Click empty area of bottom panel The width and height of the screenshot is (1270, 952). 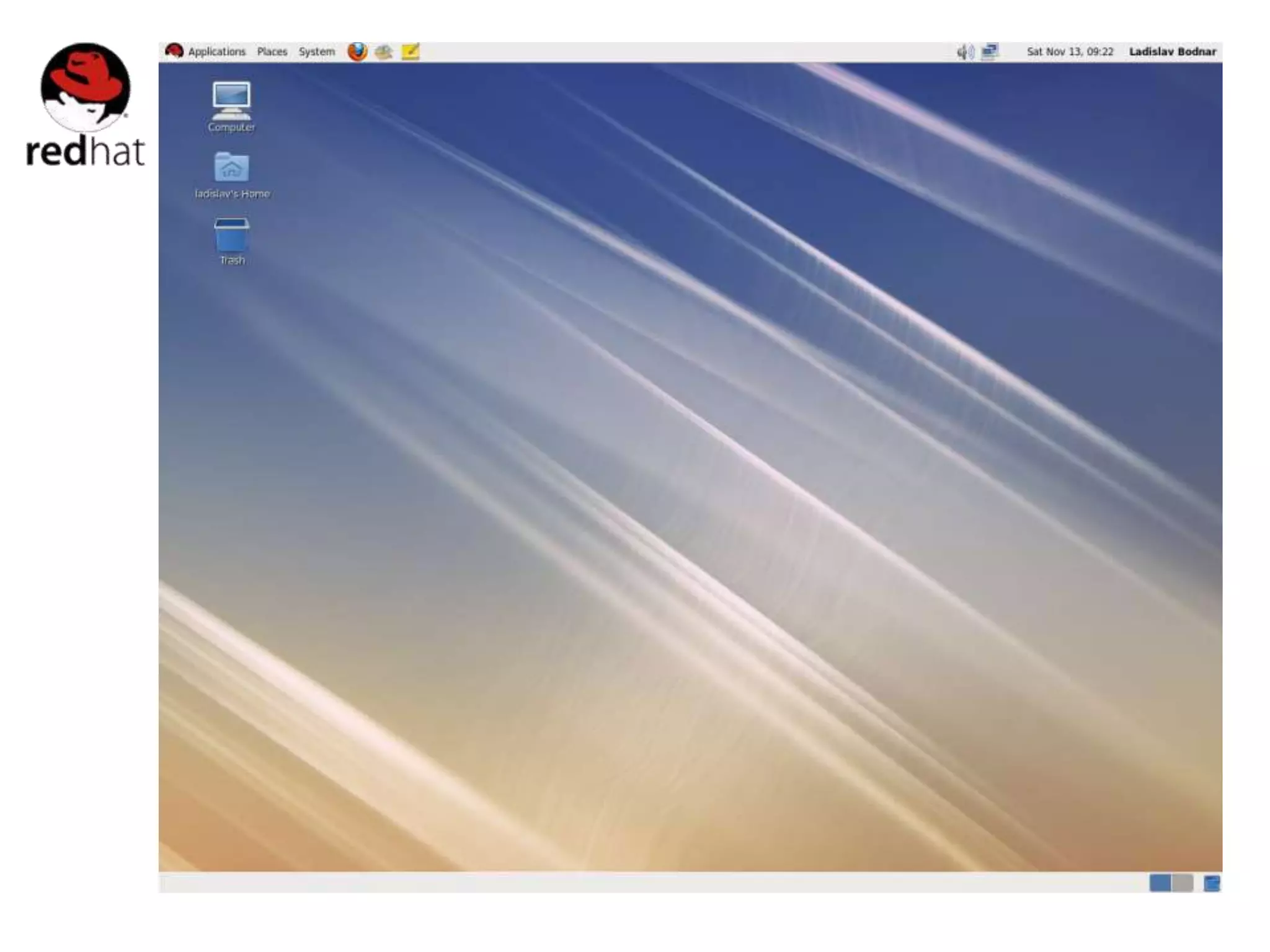coord(620,883)
